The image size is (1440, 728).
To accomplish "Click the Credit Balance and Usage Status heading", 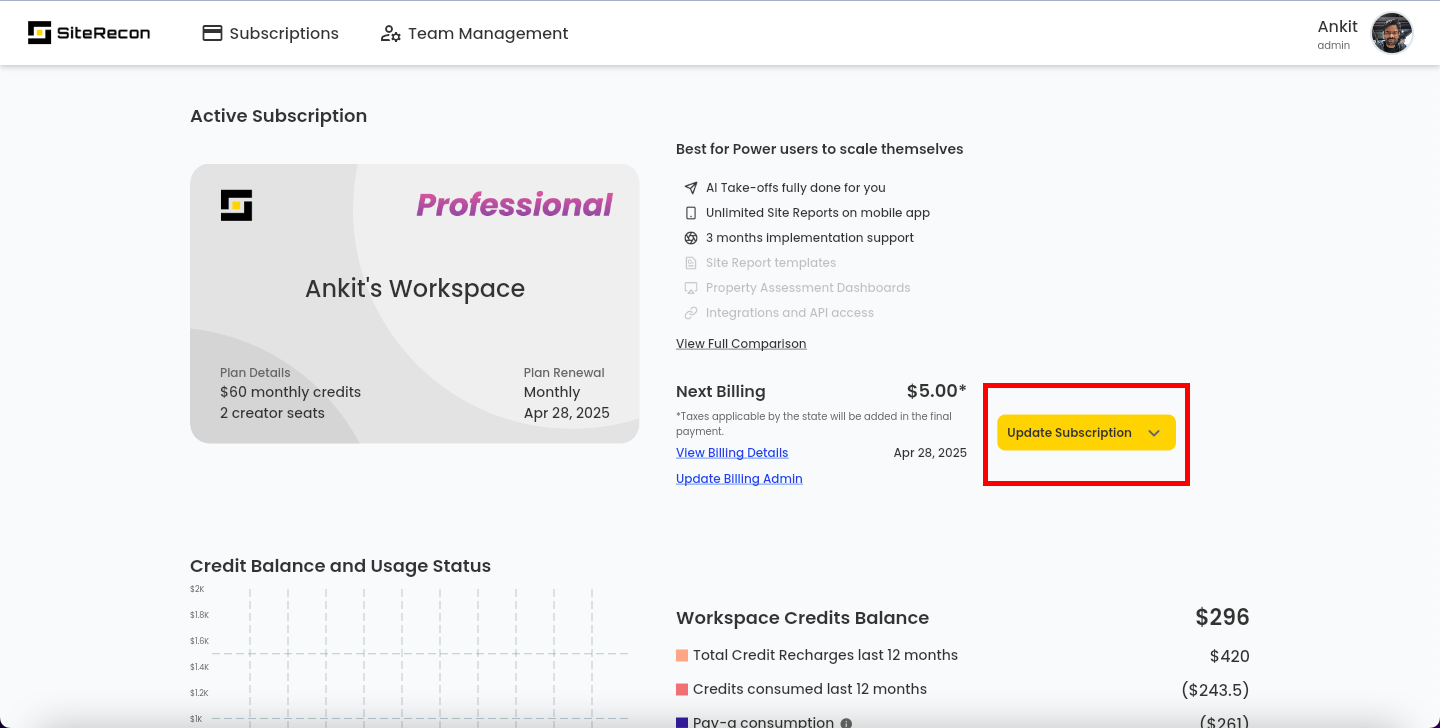I will pos(341,566).
